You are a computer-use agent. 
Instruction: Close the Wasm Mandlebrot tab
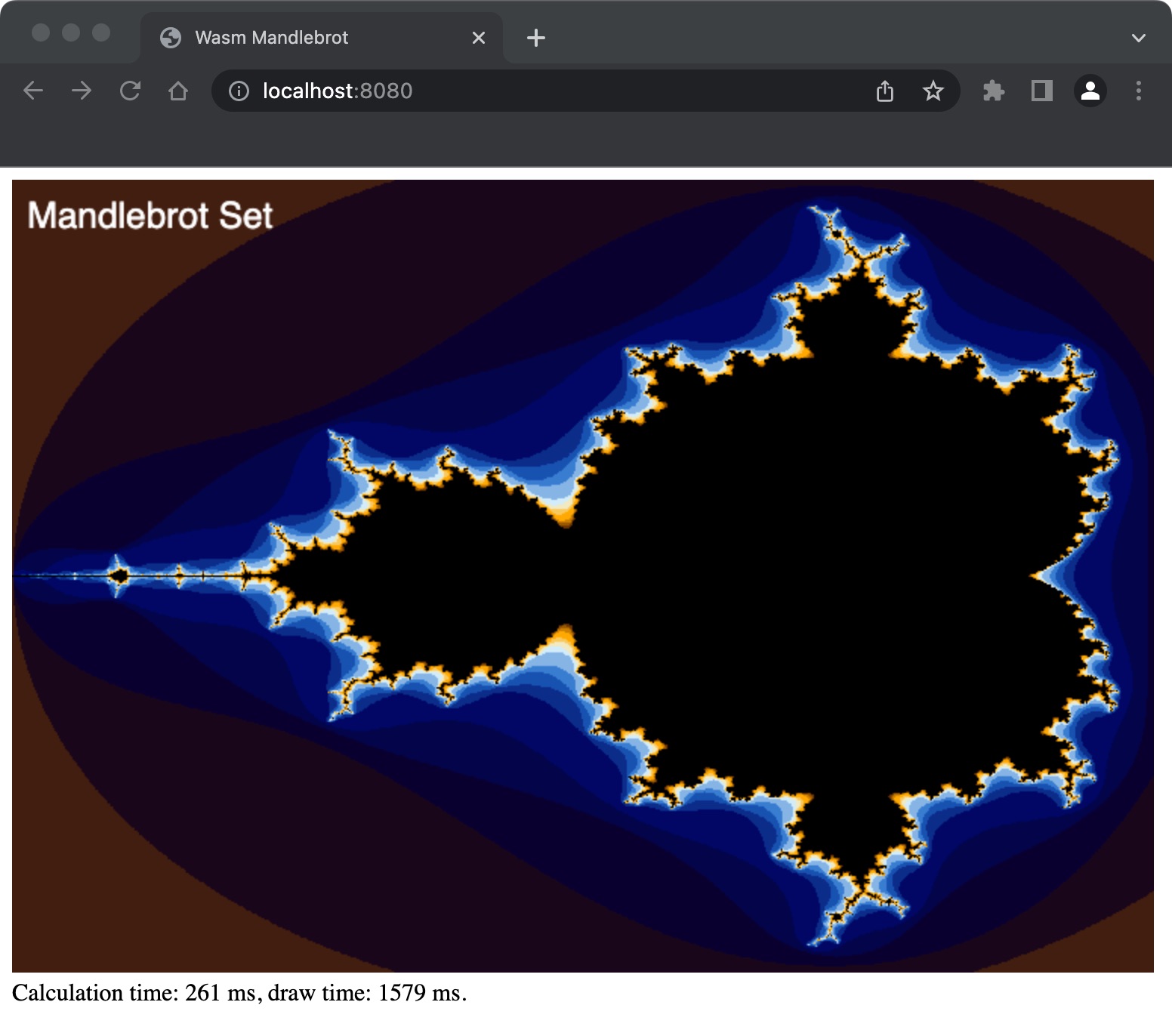479,38
